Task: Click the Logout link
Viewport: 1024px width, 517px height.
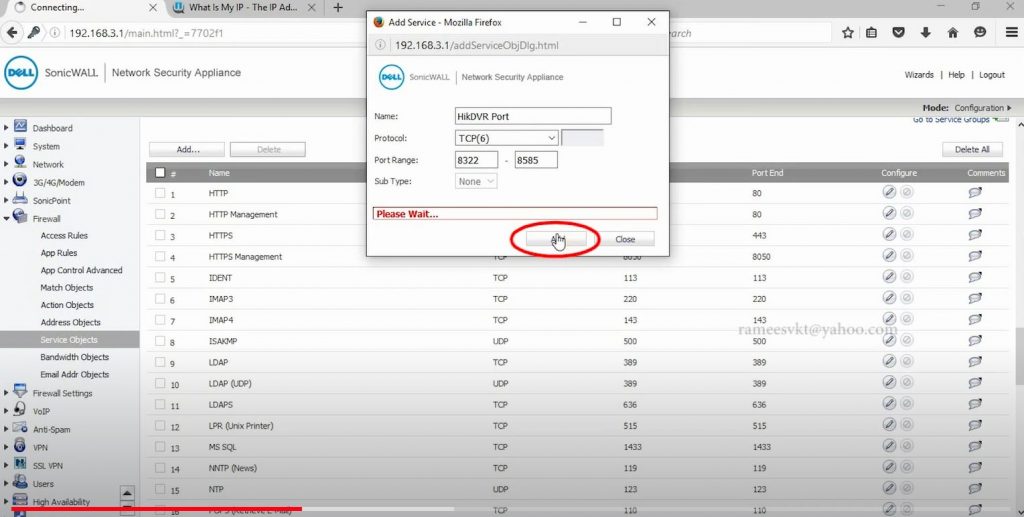Action: [x=991, y=74]
